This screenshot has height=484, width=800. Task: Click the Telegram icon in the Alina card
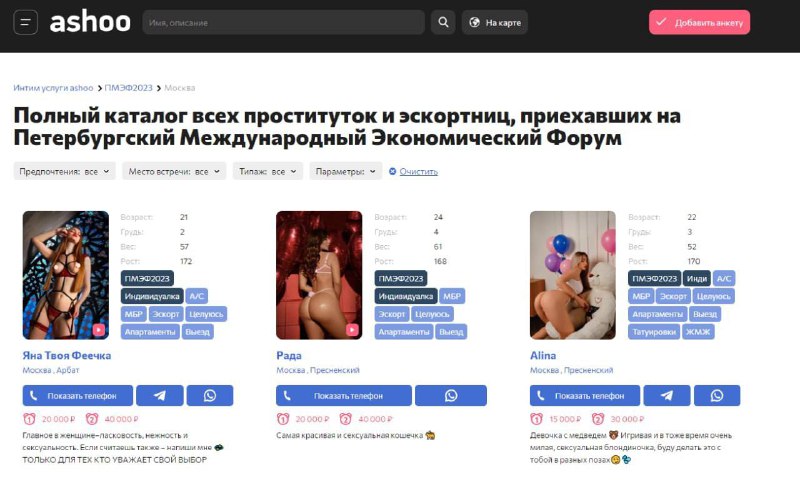[x=667, y=396]
